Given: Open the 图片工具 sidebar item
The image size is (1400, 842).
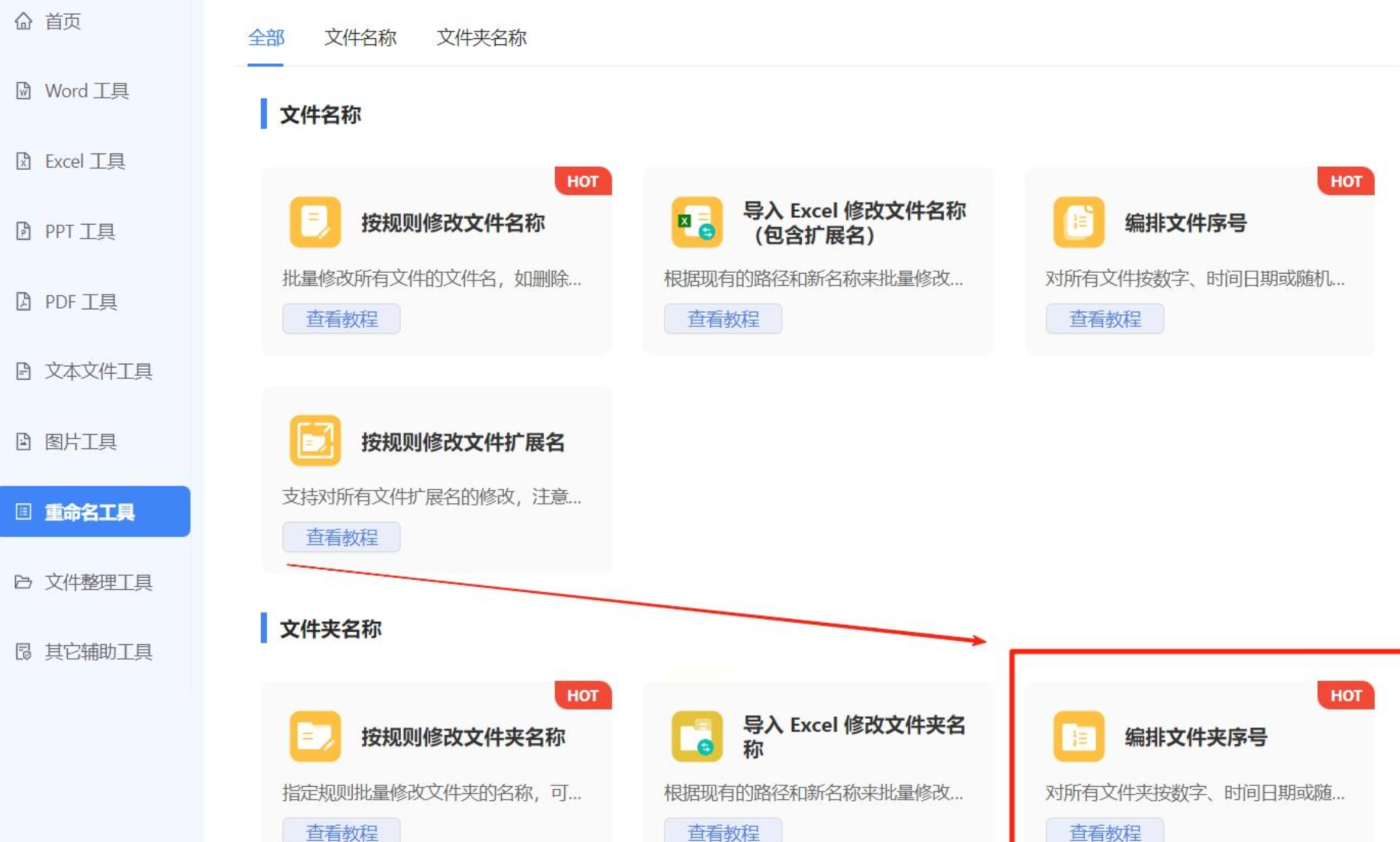Looking at the screenshot, I should [x=80, y=442].
